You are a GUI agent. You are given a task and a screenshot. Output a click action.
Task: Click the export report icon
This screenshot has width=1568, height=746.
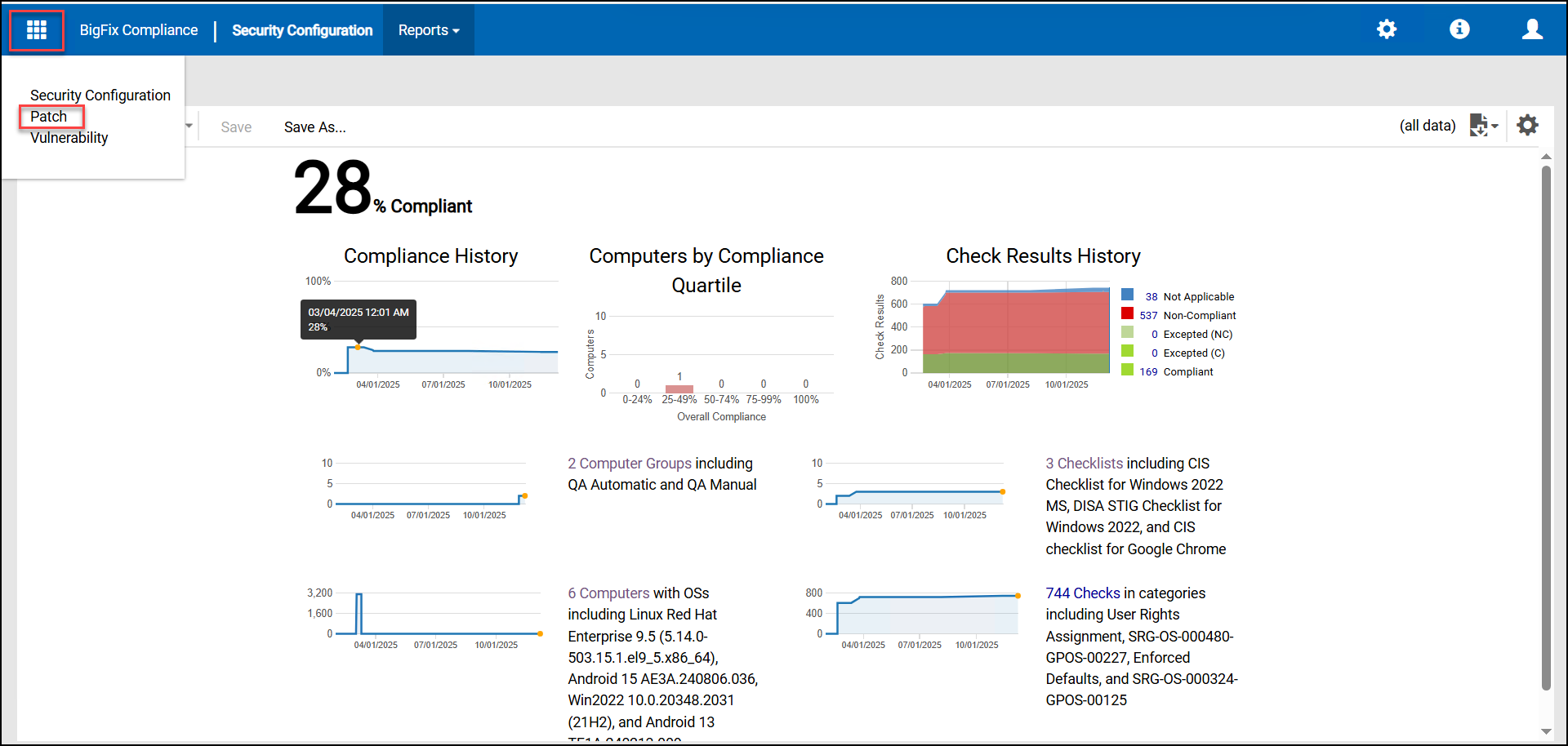[x=1481, y=126]
